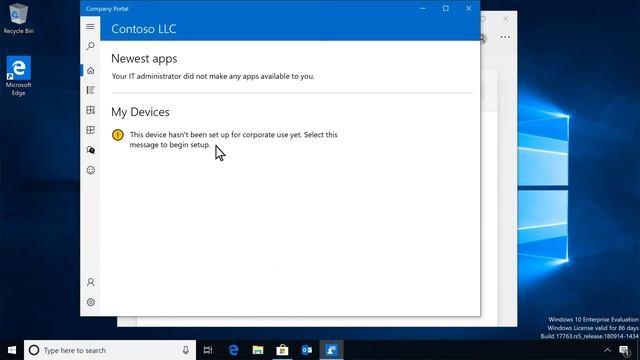Viewport: 640px width, 360px height.
Task: Maximize the Company Portal window
Action: pos(446,8)
